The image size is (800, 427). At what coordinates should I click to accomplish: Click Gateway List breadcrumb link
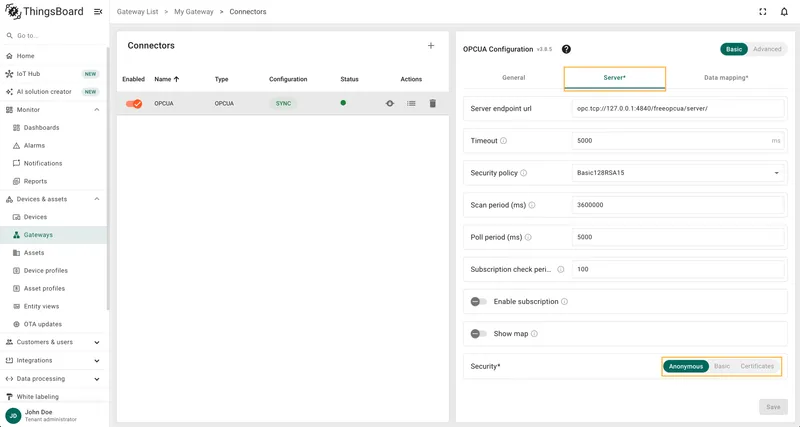pos(137,12)
